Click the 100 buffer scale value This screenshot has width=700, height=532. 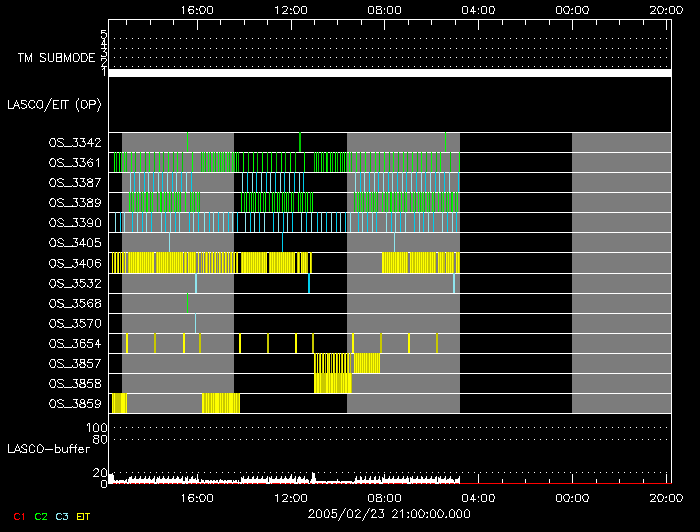[x=96, y=428]
